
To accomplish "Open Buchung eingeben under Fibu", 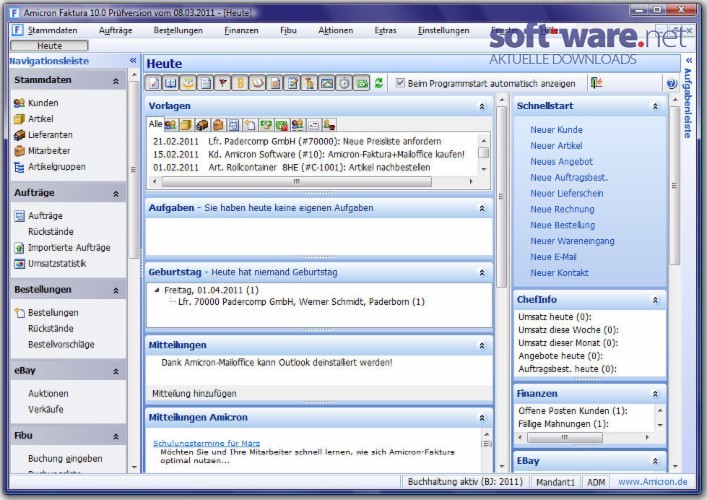I will coord(65,459).
